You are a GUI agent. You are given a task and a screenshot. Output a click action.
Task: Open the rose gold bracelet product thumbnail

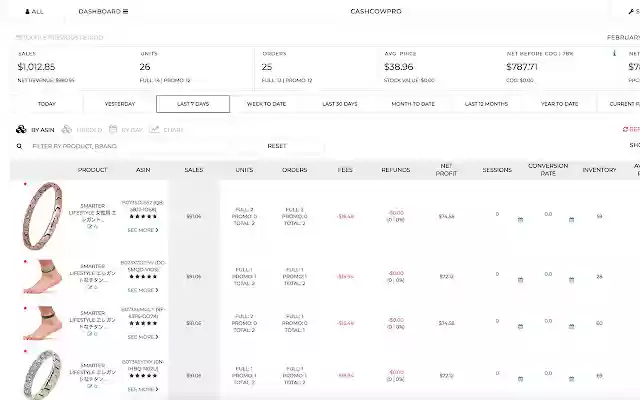click(42, 216)
